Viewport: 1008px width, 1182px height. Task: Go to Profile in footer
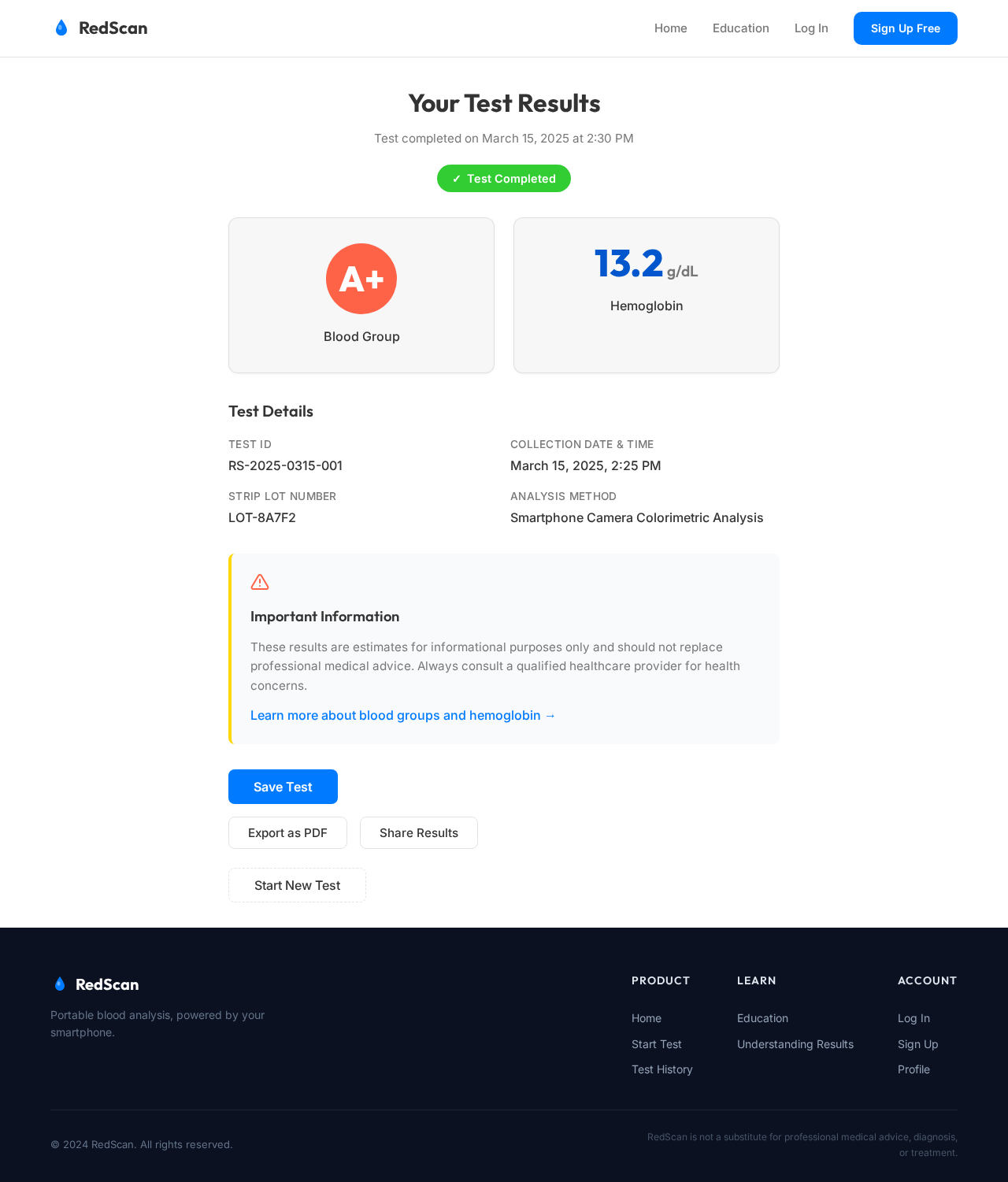pyautogui.click(x=913, y=1069)
